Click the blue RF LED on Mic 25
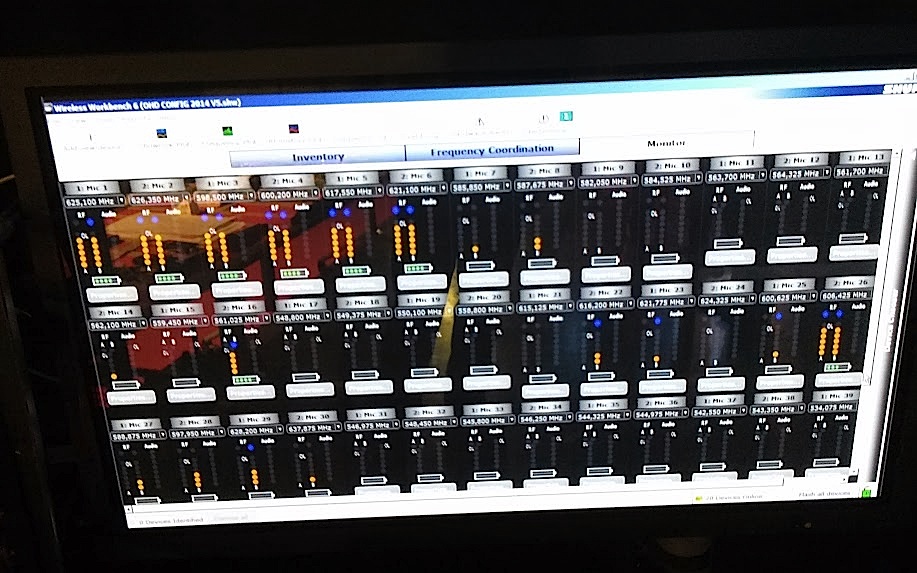The image size is (917, 573). coord(778,316)
